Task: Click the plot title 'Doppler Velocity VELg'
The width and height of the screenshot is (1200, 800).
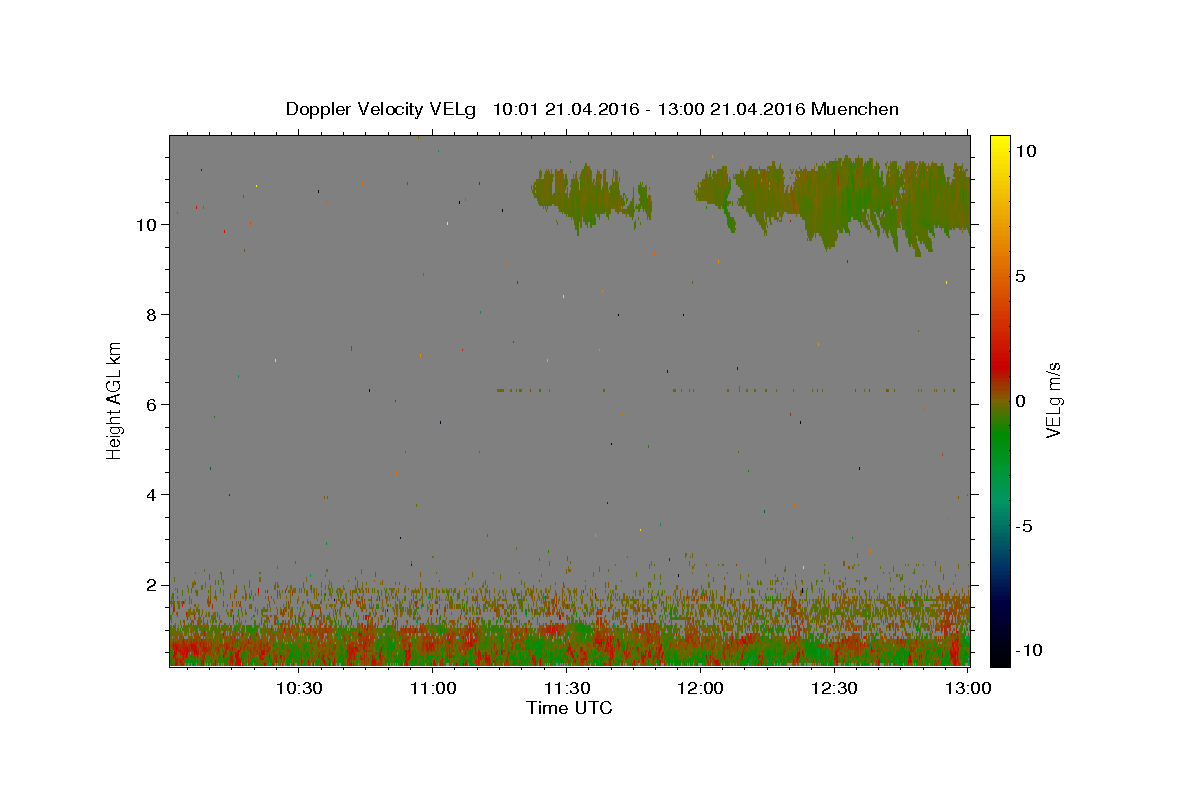Action: click(381, 109)
